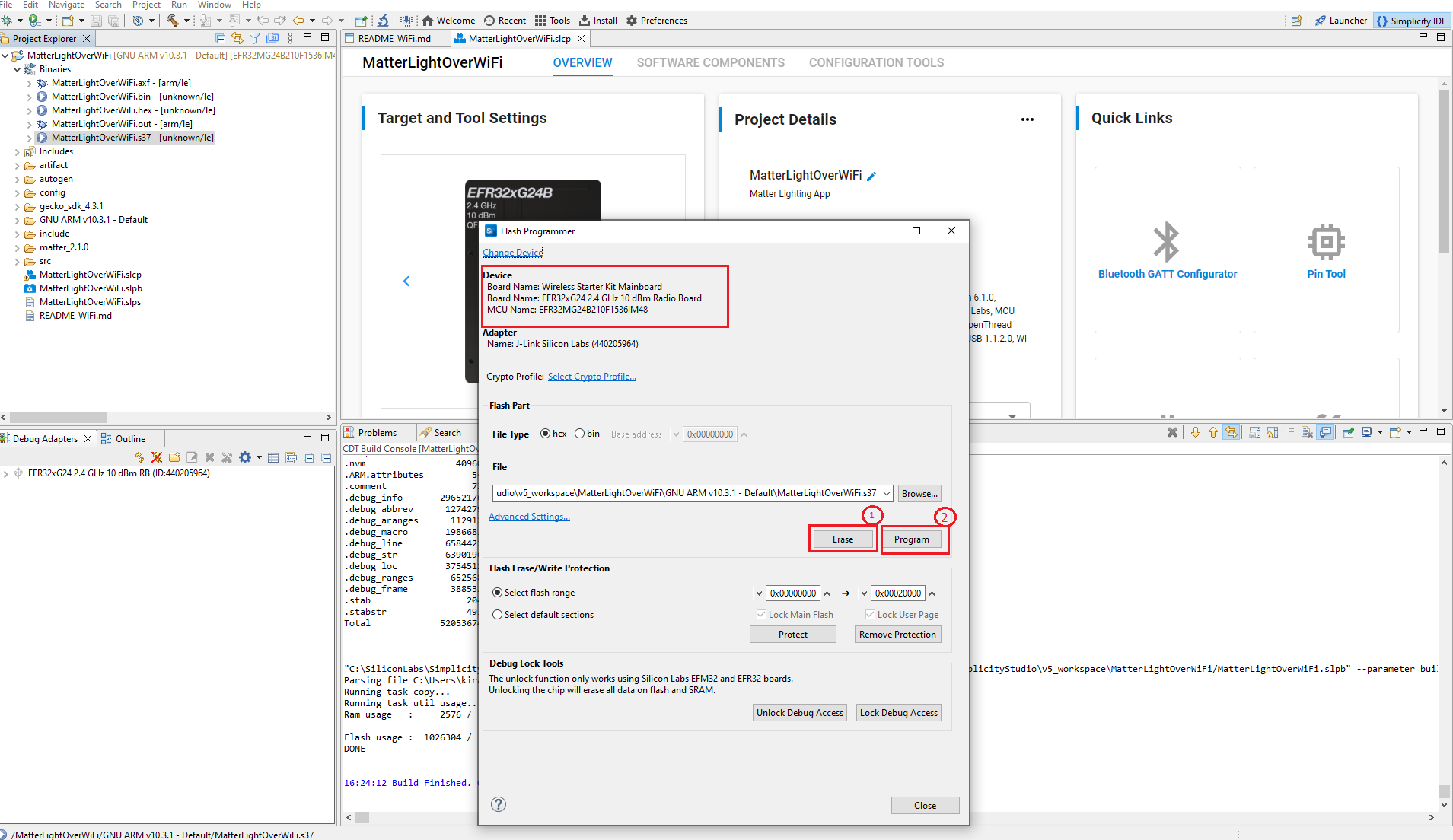Screen dimensions: 1453x840
Task: Open the Pin Tool icon
Action: (x=1325, y=243)
